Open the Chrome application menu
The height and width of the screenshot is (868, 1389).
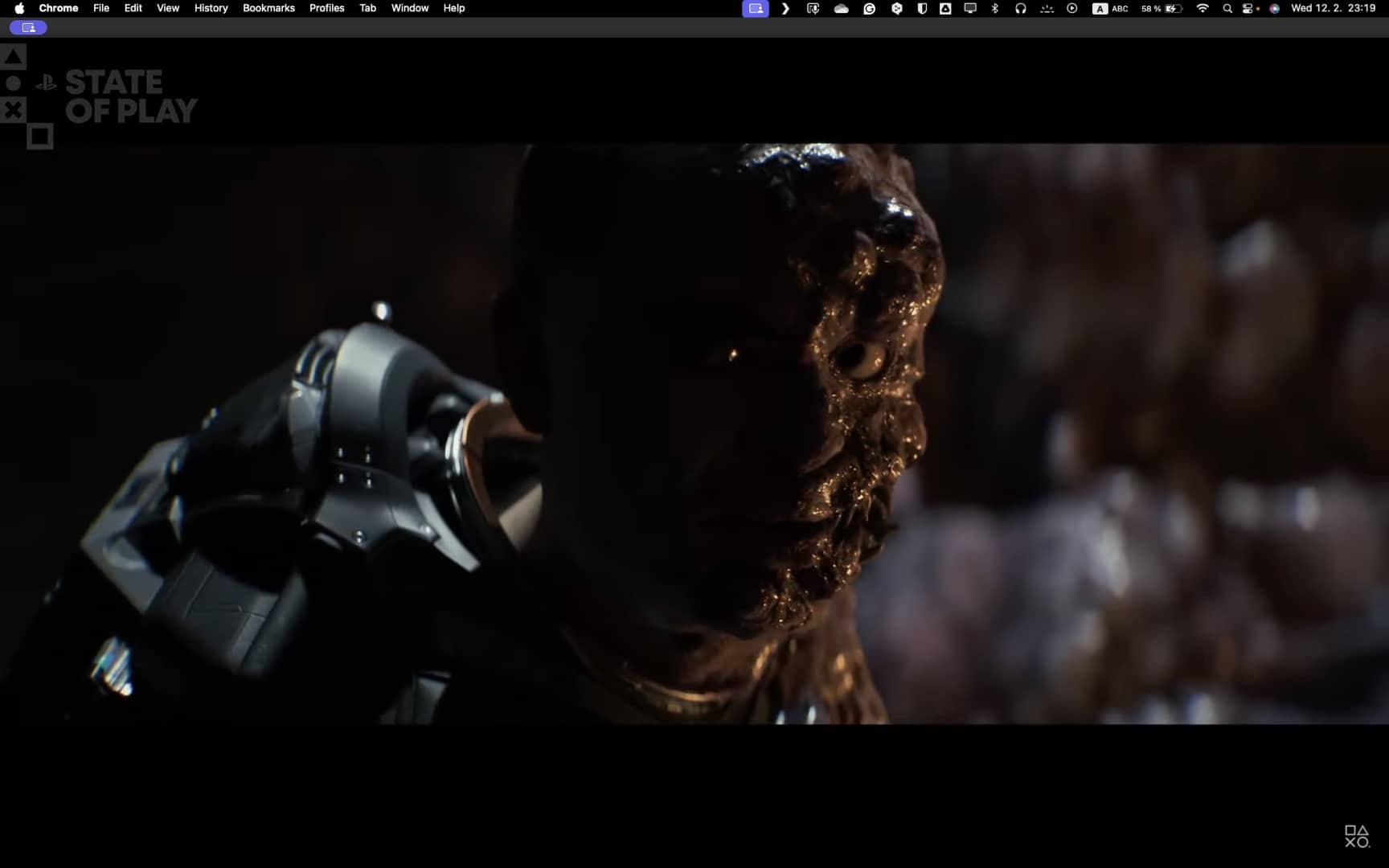[59, 8]
